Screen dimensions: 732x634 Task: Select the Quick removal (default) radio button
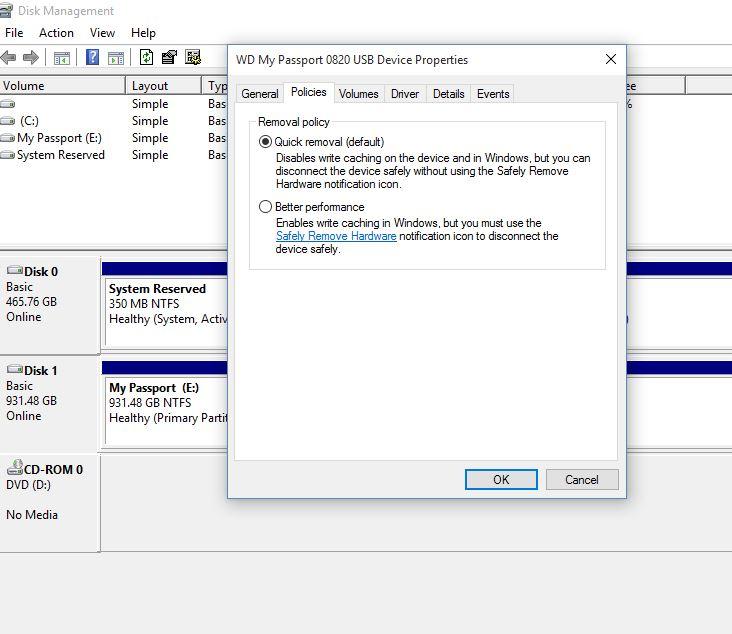click(265, 141)
